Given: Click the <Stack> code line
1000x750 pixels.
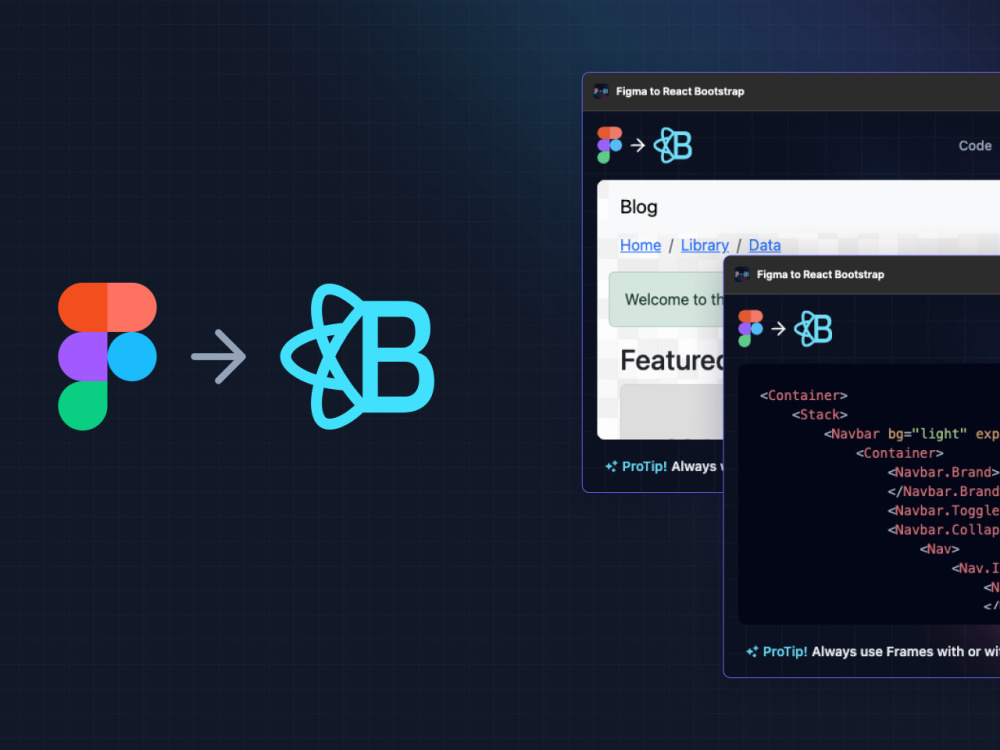Looking at the screenshot, I should 820,415.
